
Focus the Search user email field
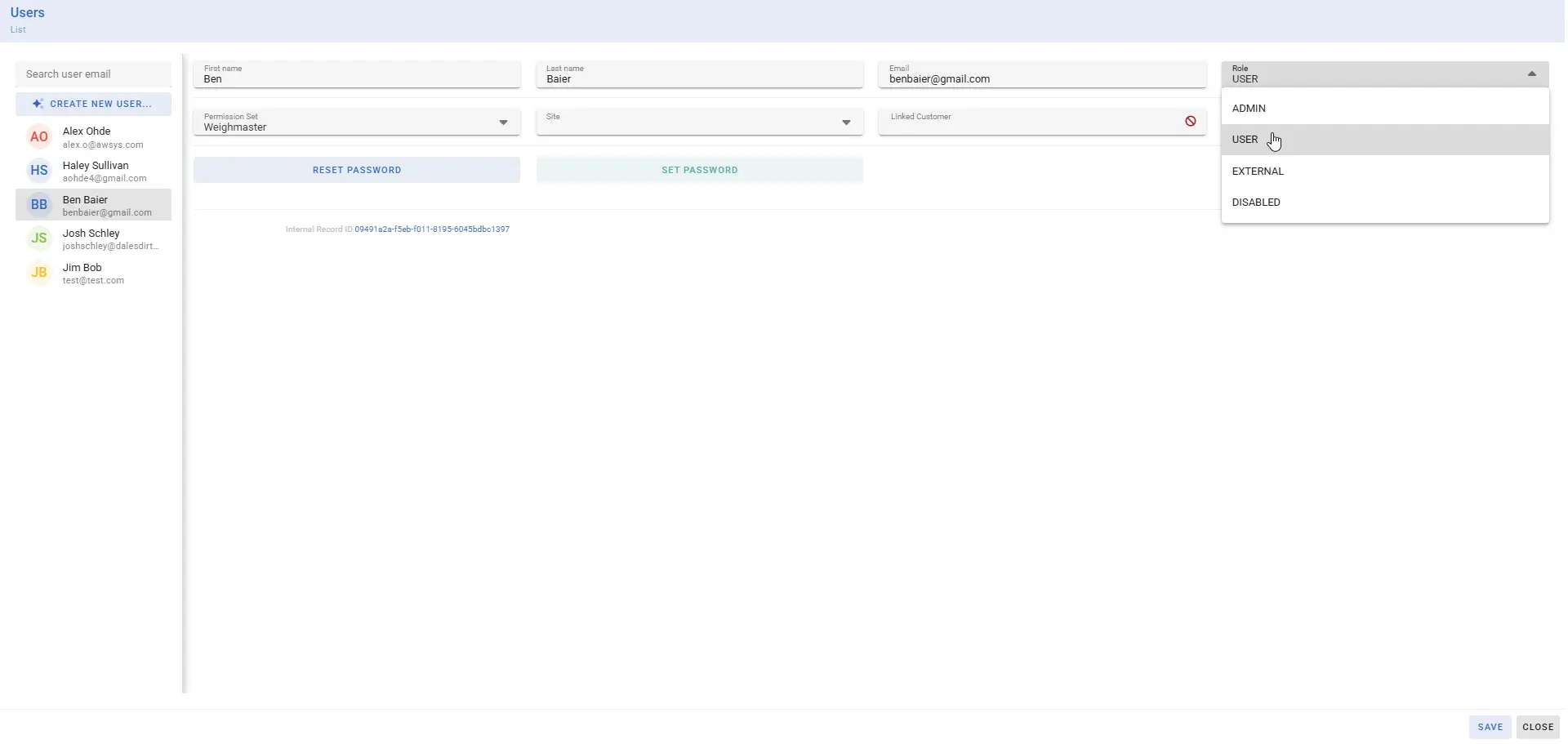(x=93, y=74)
